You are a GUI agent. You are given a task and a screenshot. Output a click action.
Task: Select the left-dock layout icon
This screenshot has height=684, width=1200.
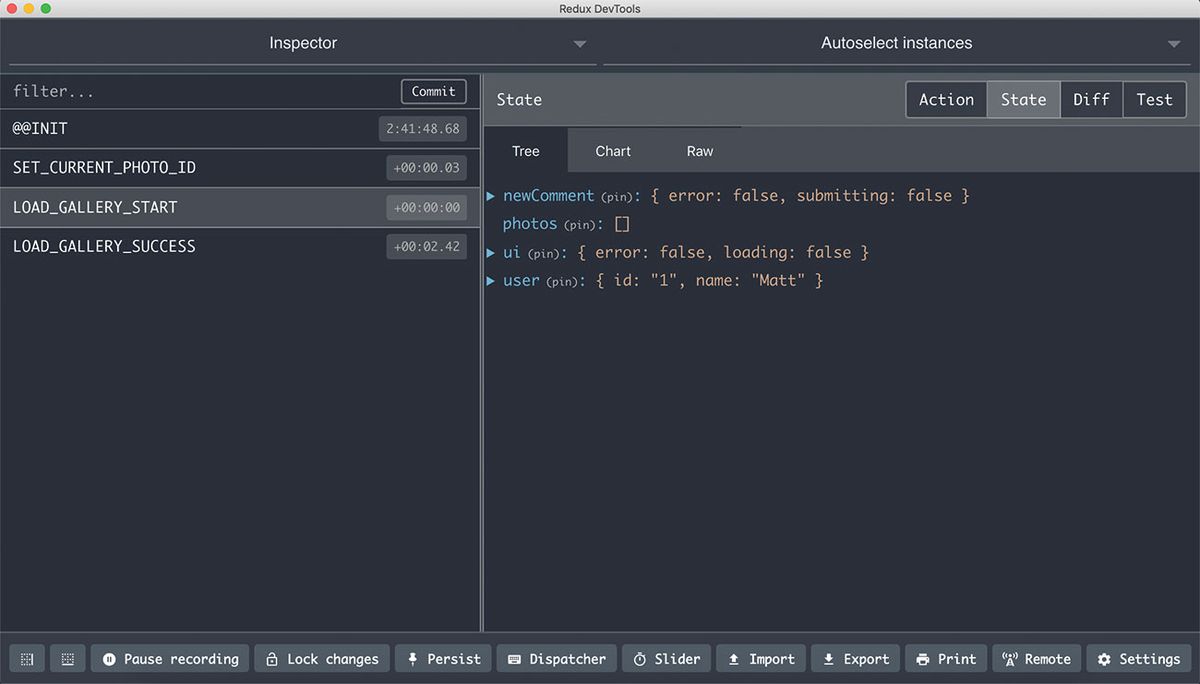(x=26, y=658)
